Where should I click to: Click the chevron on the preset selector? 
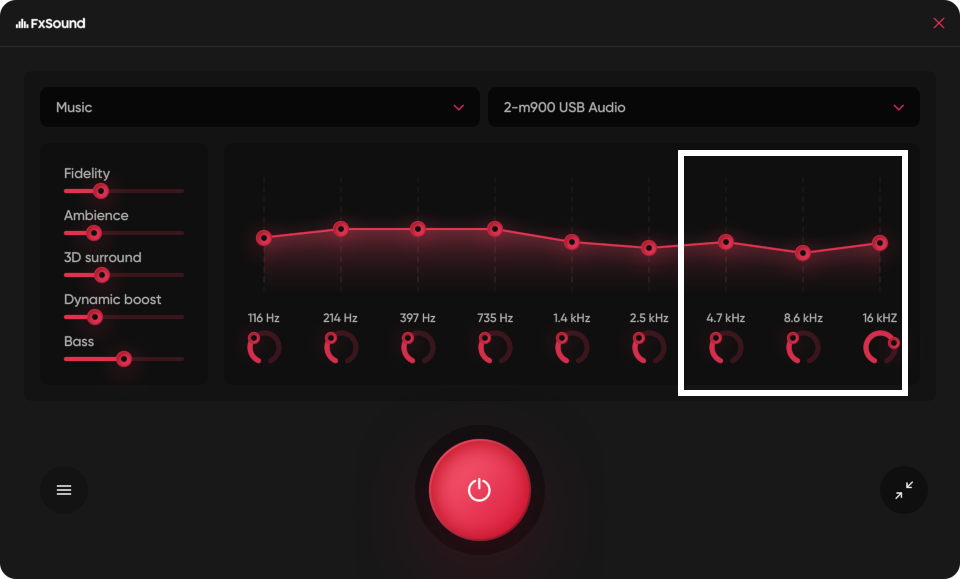tap(460, 107)
